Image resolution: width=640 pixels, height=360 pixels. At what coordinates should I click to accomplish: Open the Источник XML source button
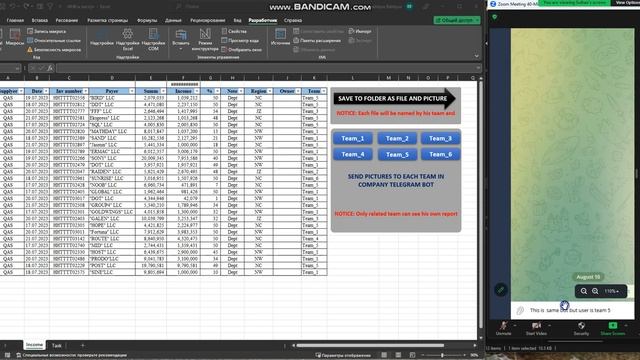pos(280,37)
